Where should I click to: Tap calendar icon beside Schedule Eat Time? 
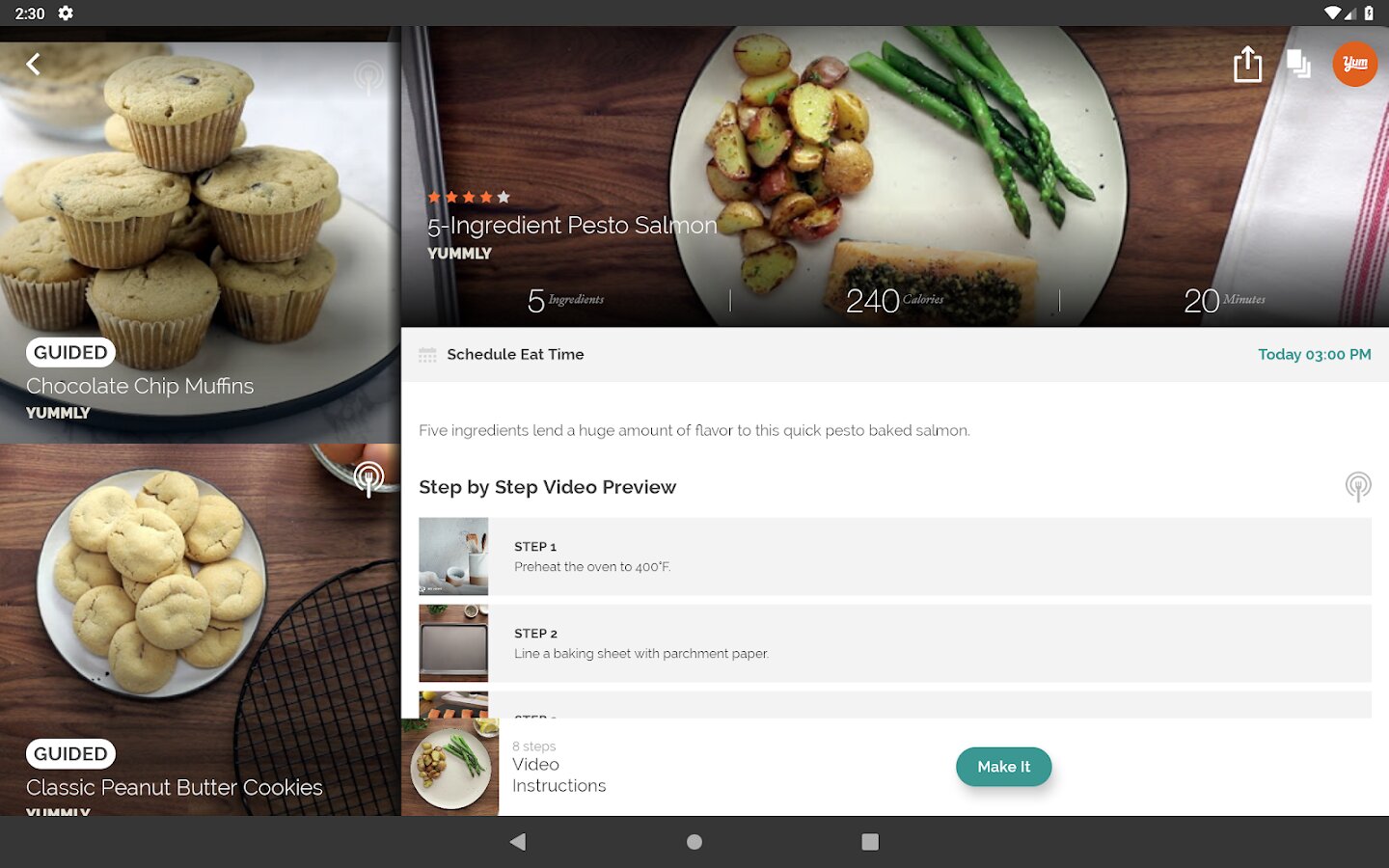(427, 355)
